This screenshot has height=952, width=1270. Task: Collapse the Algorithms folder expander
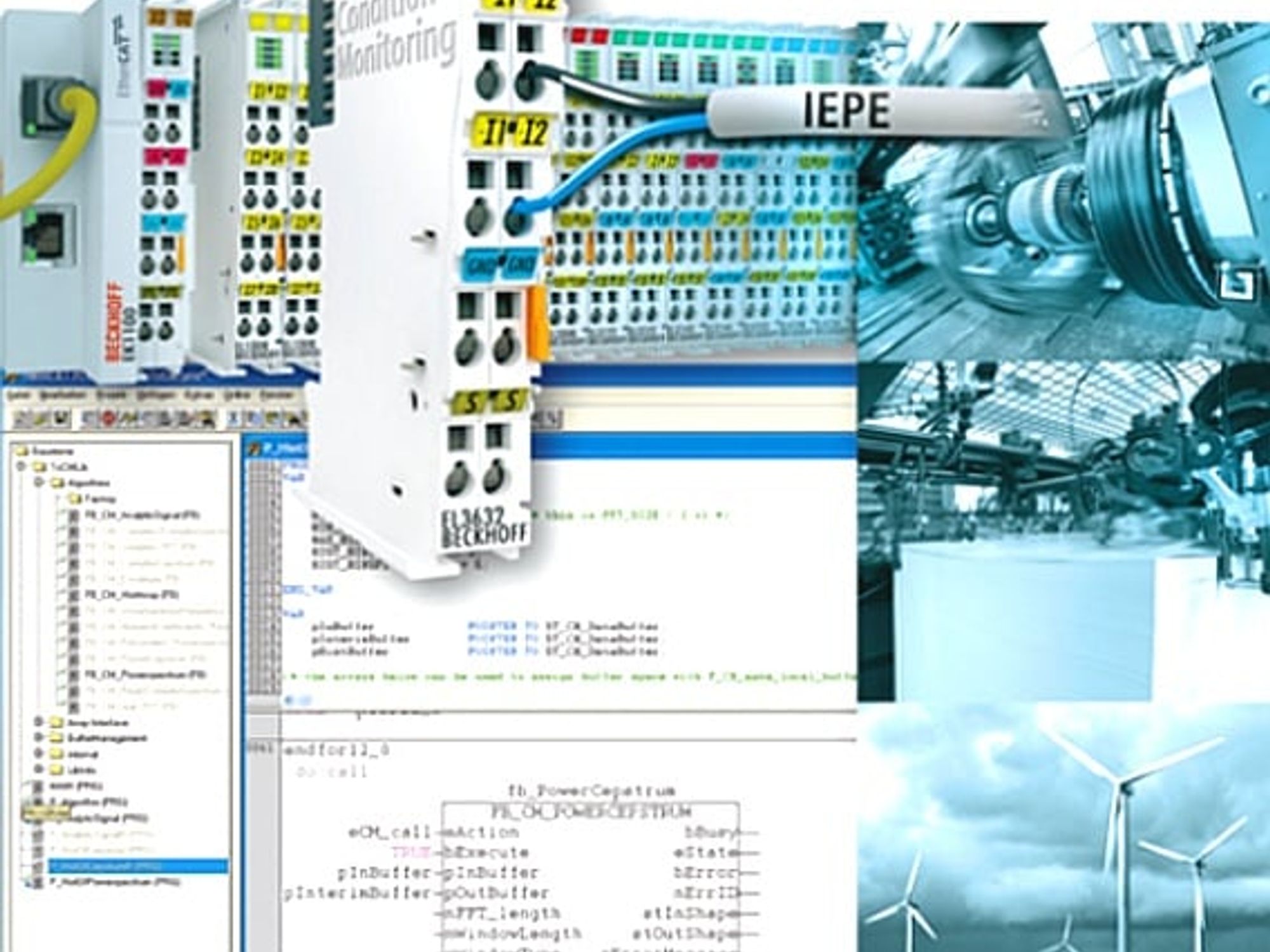pyautogui.click(x=39, y=483)
